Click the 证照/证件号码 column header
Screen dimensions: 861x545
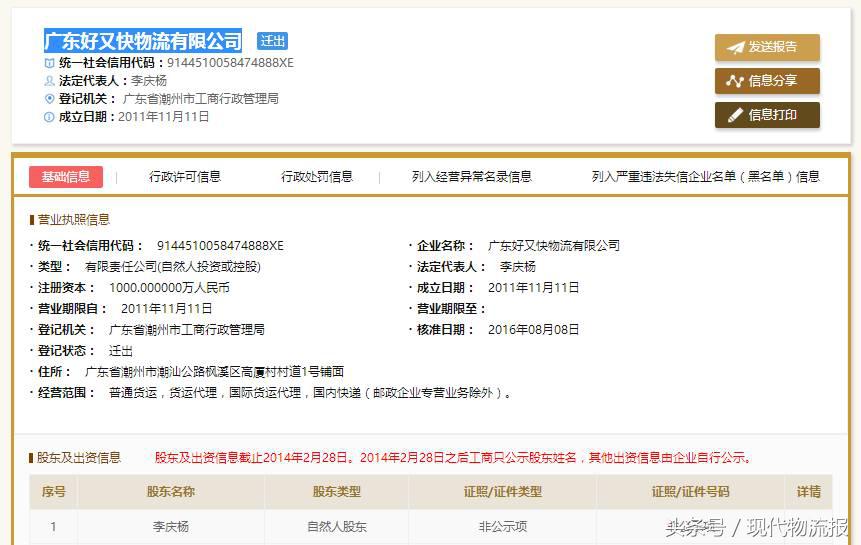point(690,492)
